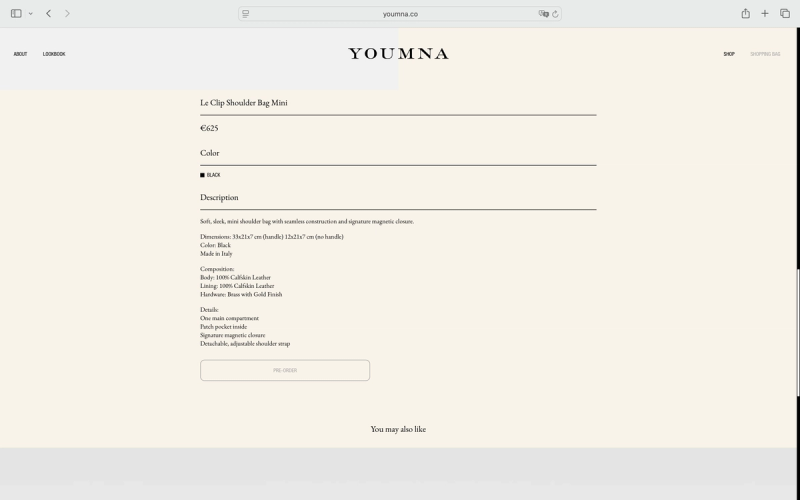Open the SHOPPING BAG link
Image resolution: width=800 pixels, height=500 pixels.
pyautogui.click(x=765, y=54)
